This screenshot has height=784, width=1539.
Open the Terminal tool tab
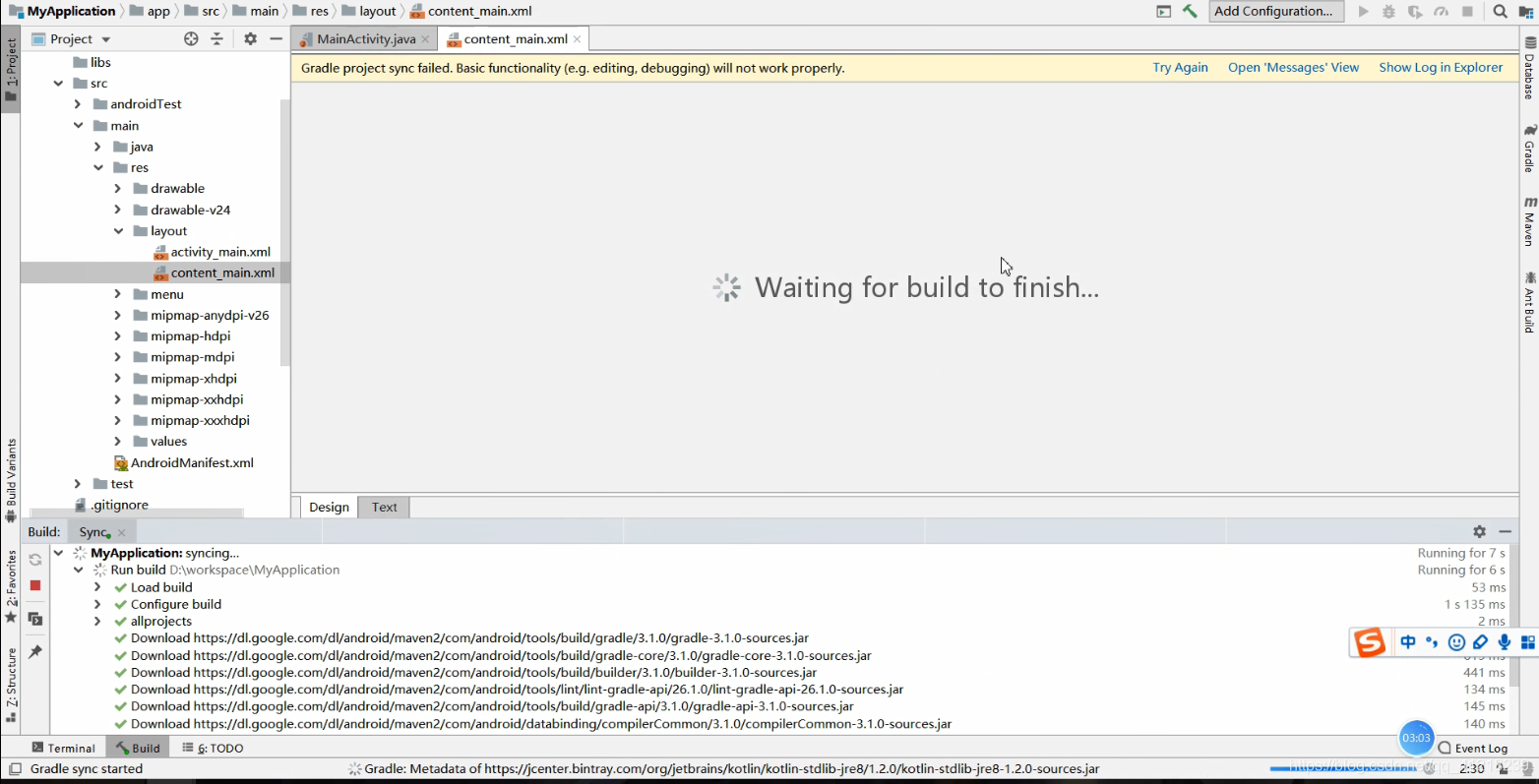(63, 749)
